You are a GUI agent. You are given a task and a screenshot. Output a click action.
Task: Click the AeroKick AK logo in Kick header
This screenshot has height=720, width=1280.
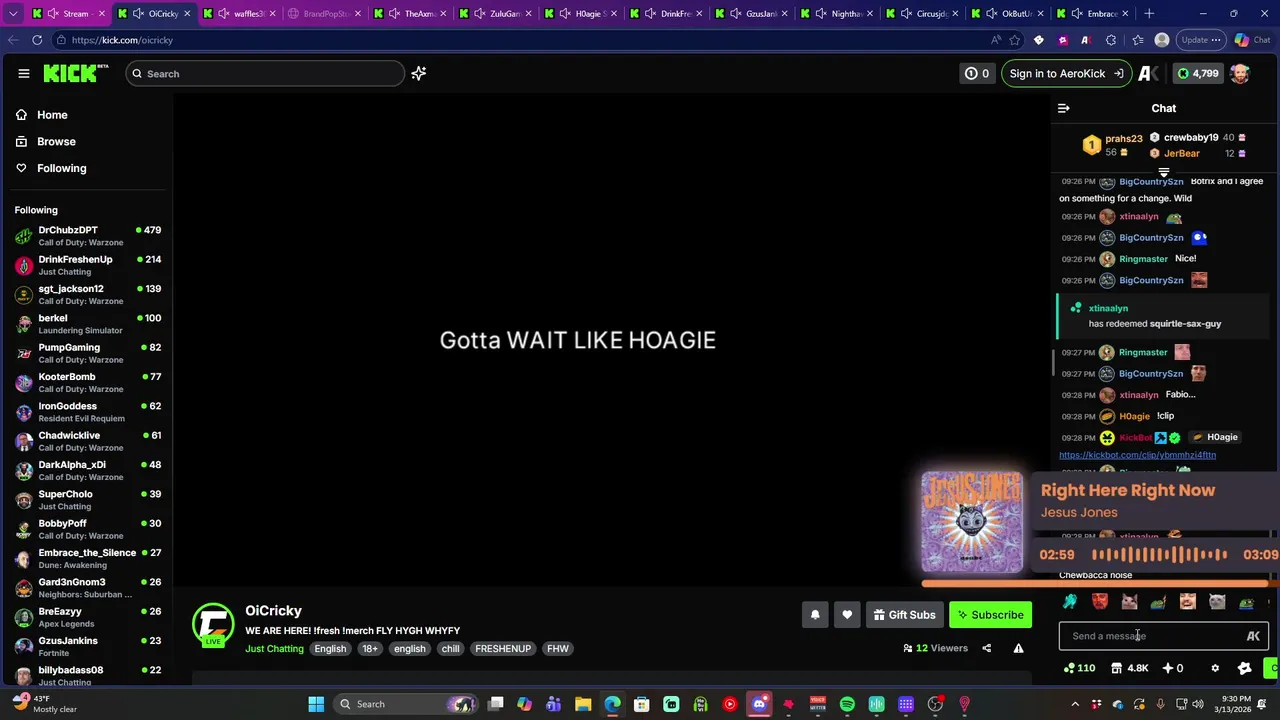coord(1148,73)
